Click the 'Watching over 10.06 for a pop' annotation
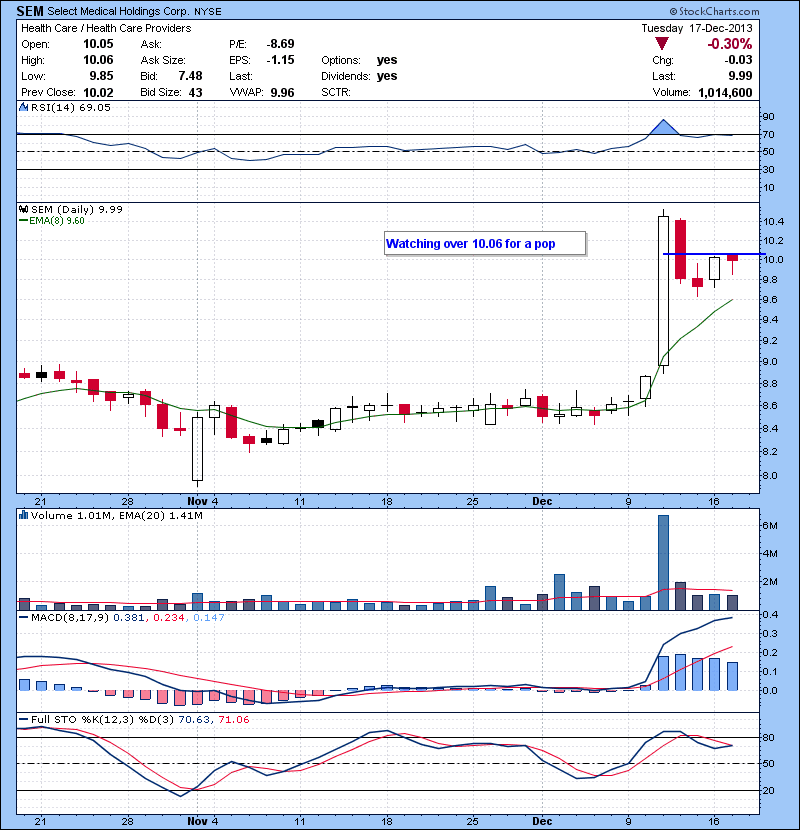 click(485, 243)
